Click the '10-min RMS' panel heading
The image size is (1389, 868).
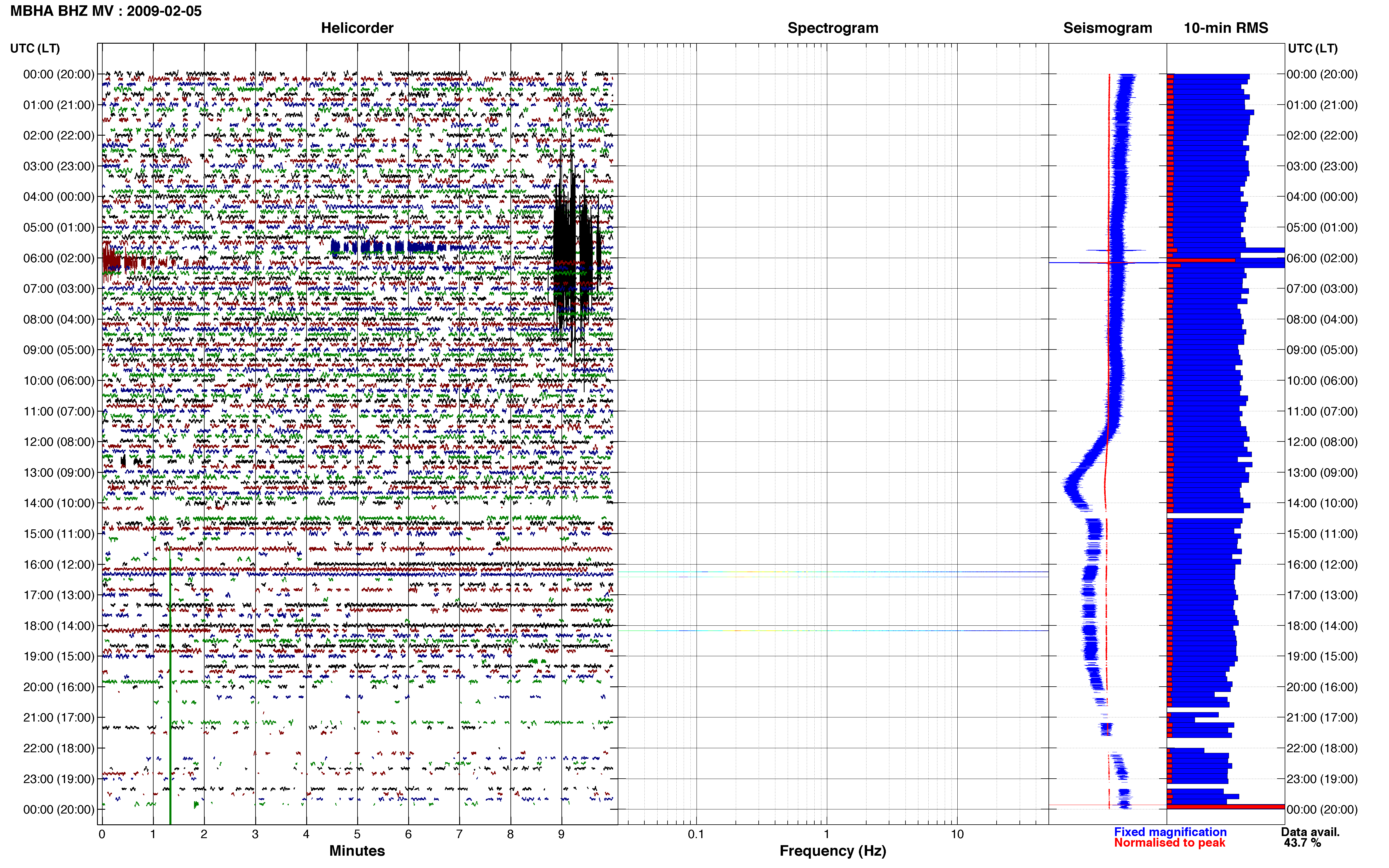point(1226,28)
